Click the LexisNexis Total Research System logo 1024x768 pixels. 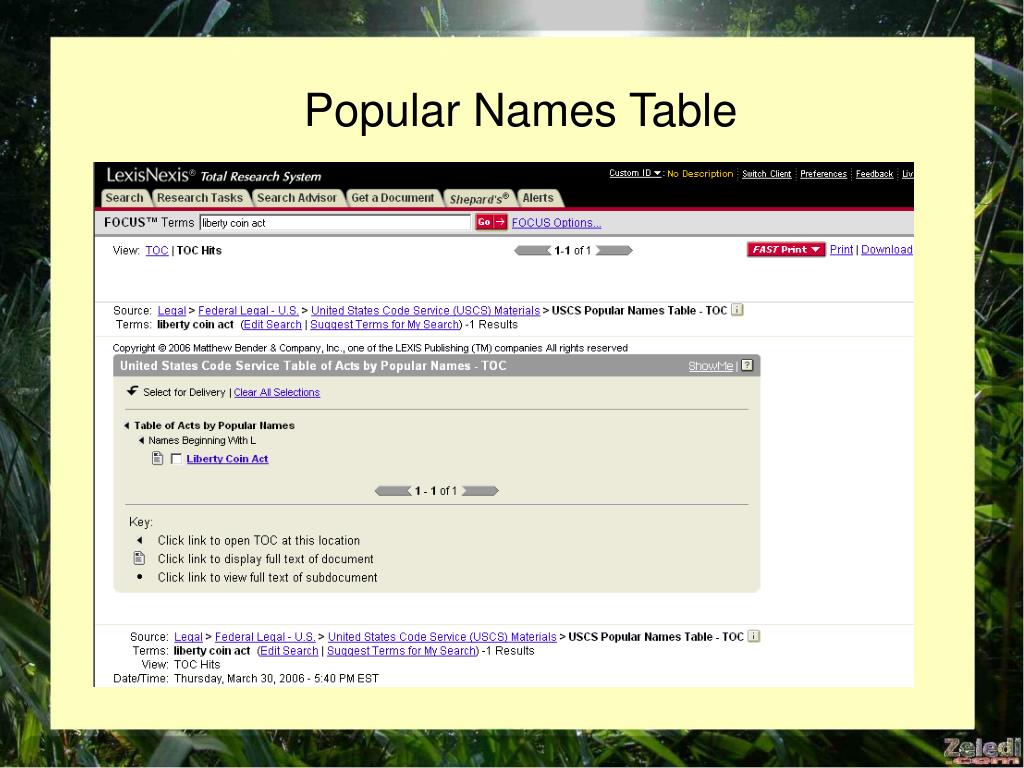click(214, 176)
